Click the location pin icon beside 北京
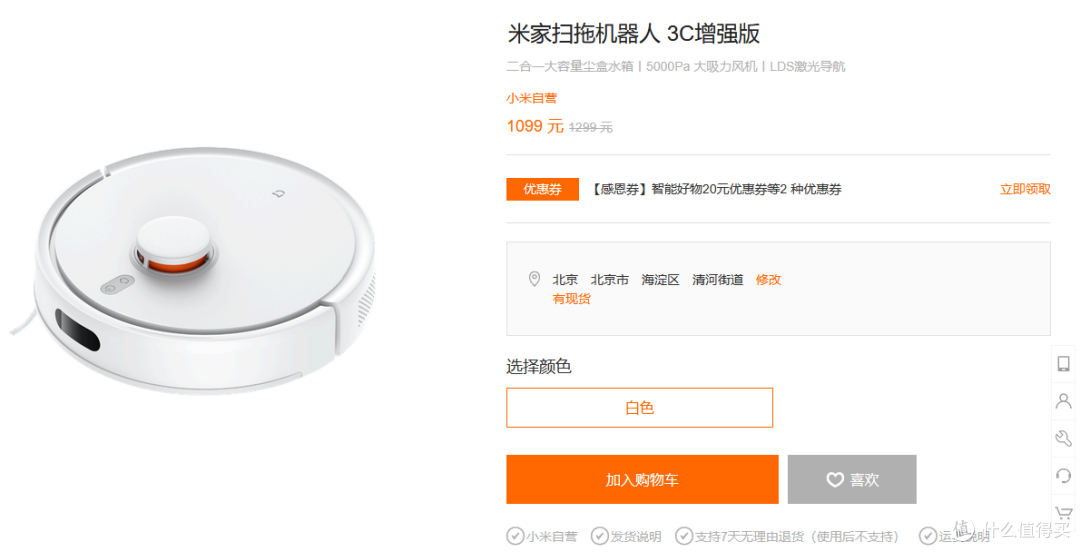Image resolution: width=1080 pixels, height=552 pixels. [x=534, y=278]
